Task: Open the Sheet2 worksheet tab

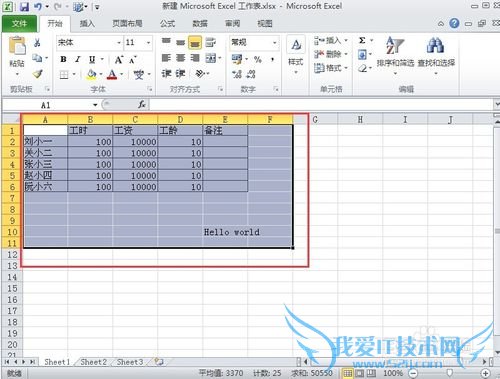Action: coord(93,362)
